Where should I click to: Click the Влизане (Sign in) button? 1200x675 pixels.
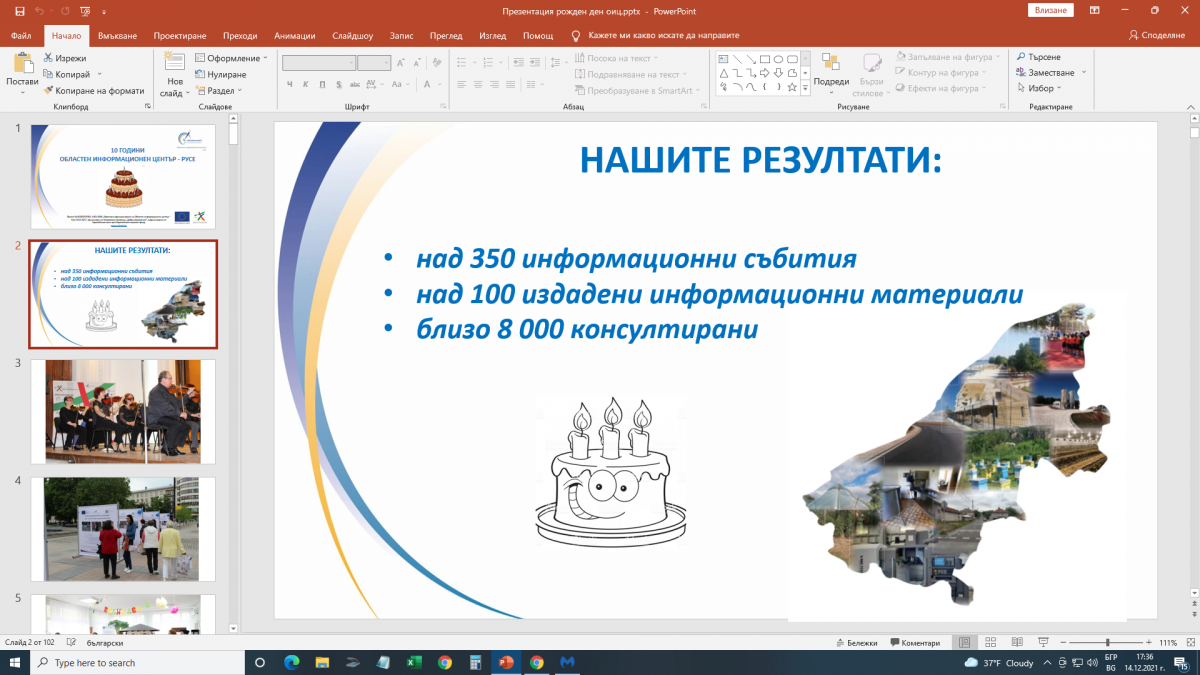pyautogui.click(x=1050, y=10)
